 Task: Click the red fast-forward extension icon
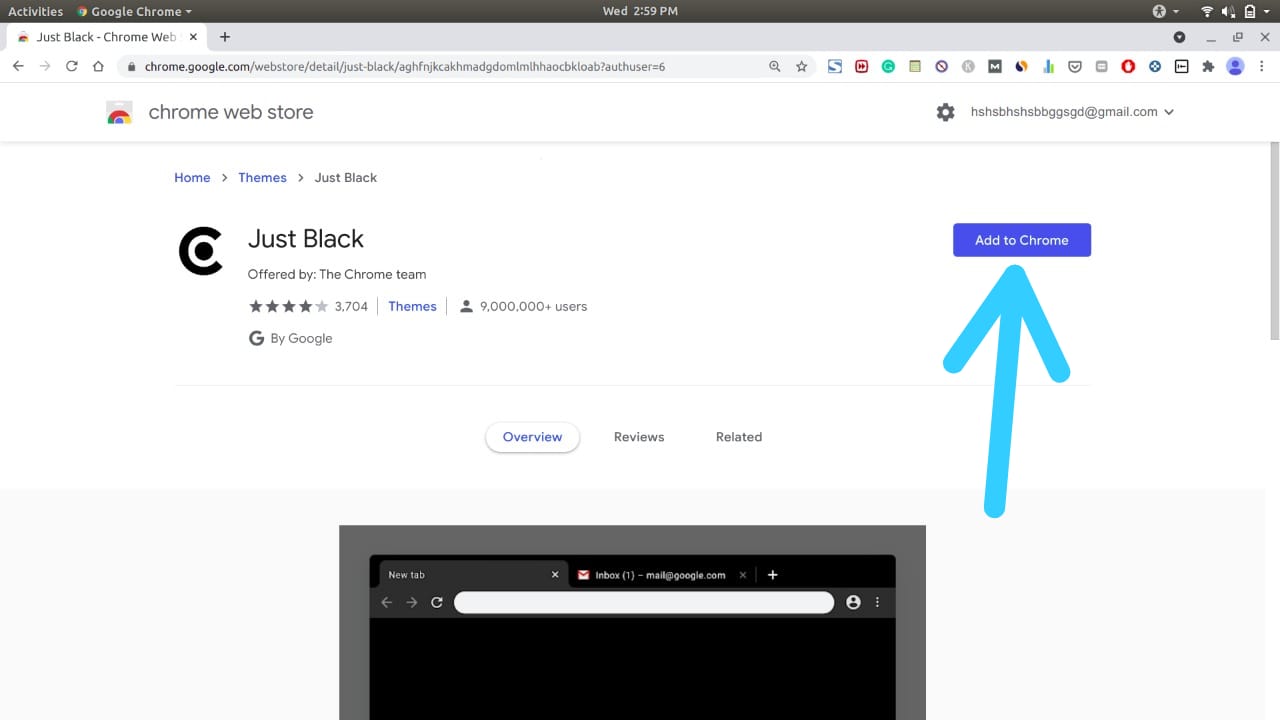(861, 66)
